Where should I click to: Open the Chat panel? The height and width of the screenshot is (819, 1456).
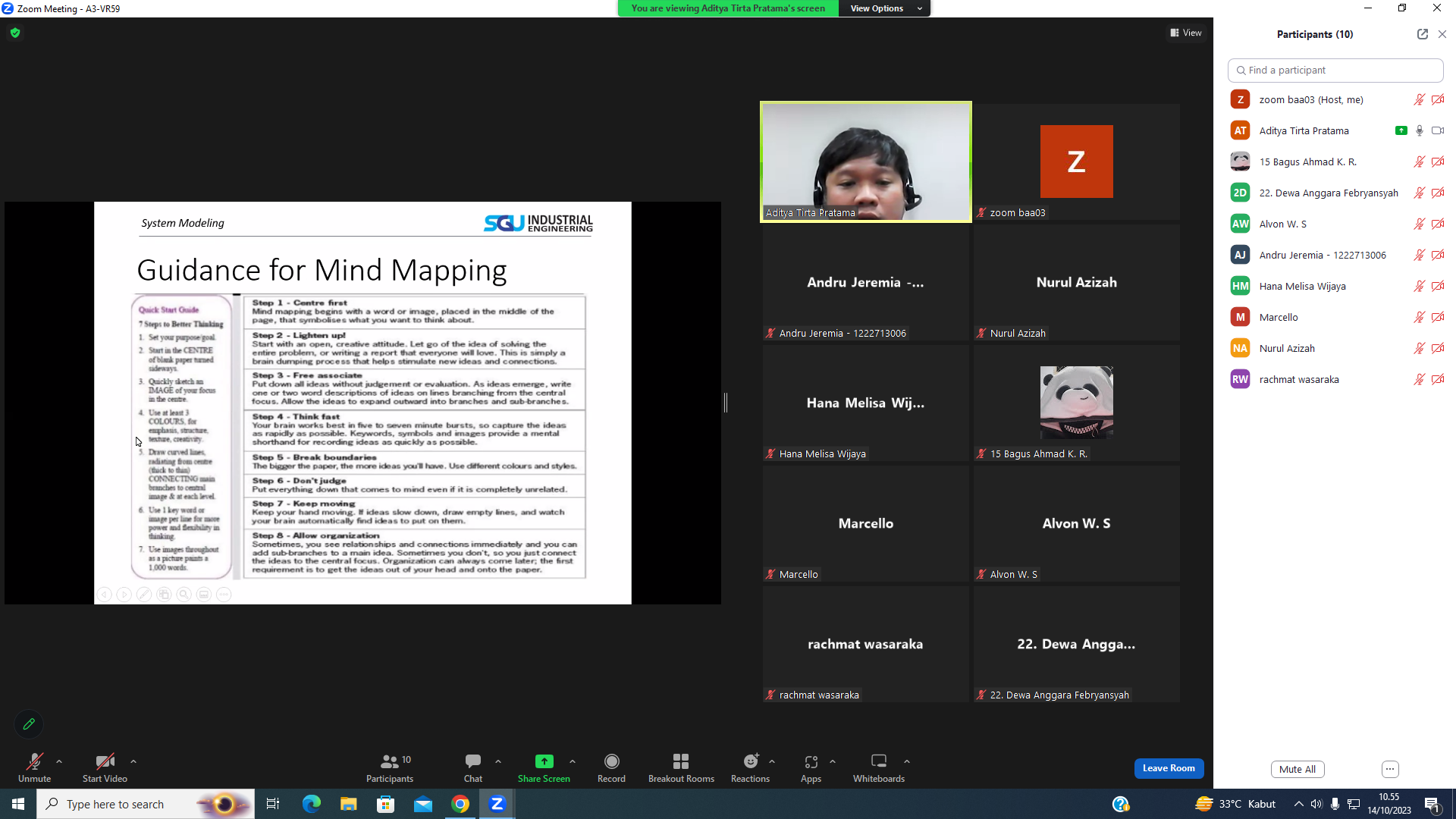coord(473,767)
